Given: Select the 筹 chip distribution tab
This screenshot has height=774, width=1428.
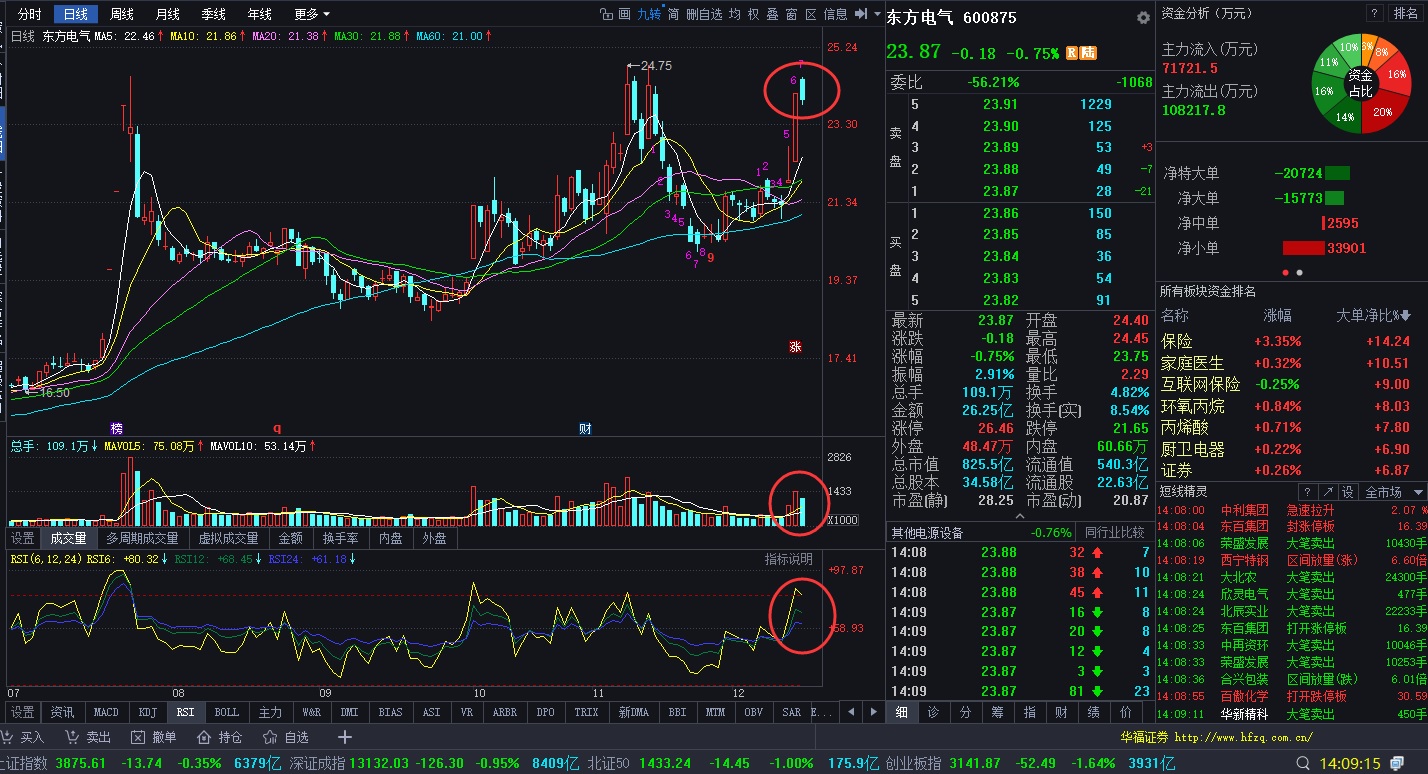Looking at the screenshot, I should click(x=997, y=712).
